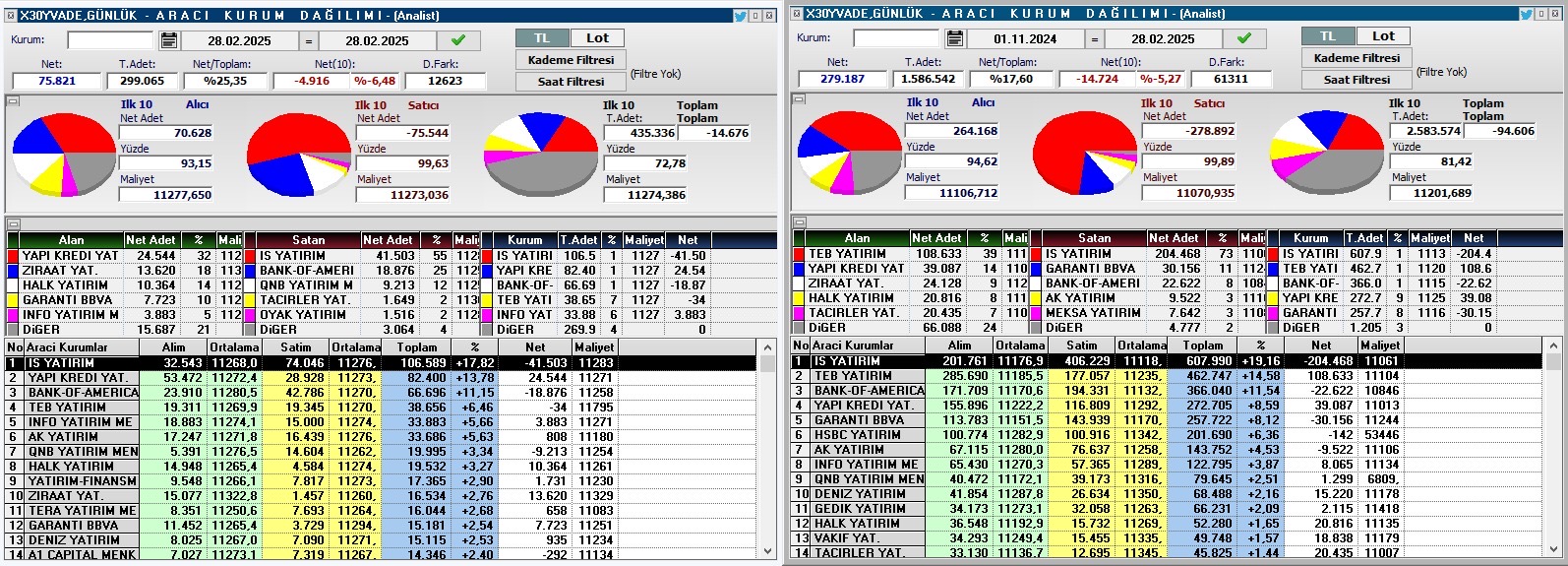Click Kademe Filtresi in the left window

pos(571,60)
